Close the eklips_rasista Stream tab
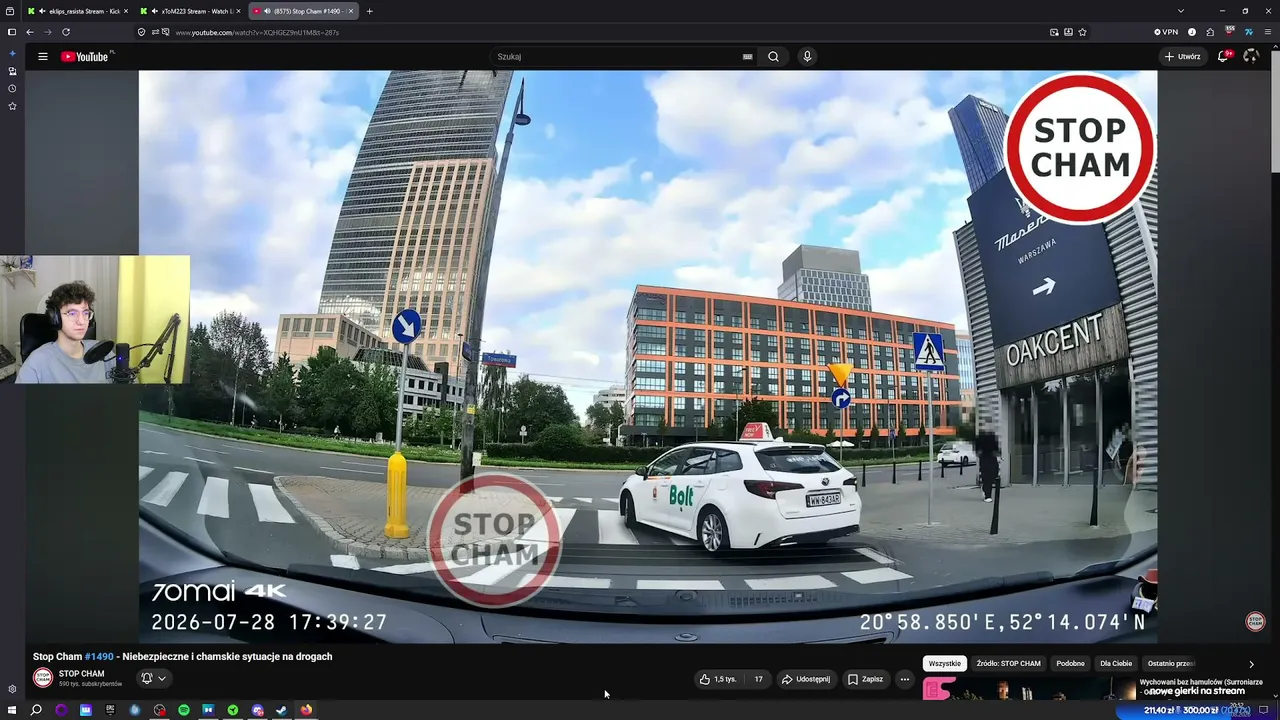 coord(126,11)
